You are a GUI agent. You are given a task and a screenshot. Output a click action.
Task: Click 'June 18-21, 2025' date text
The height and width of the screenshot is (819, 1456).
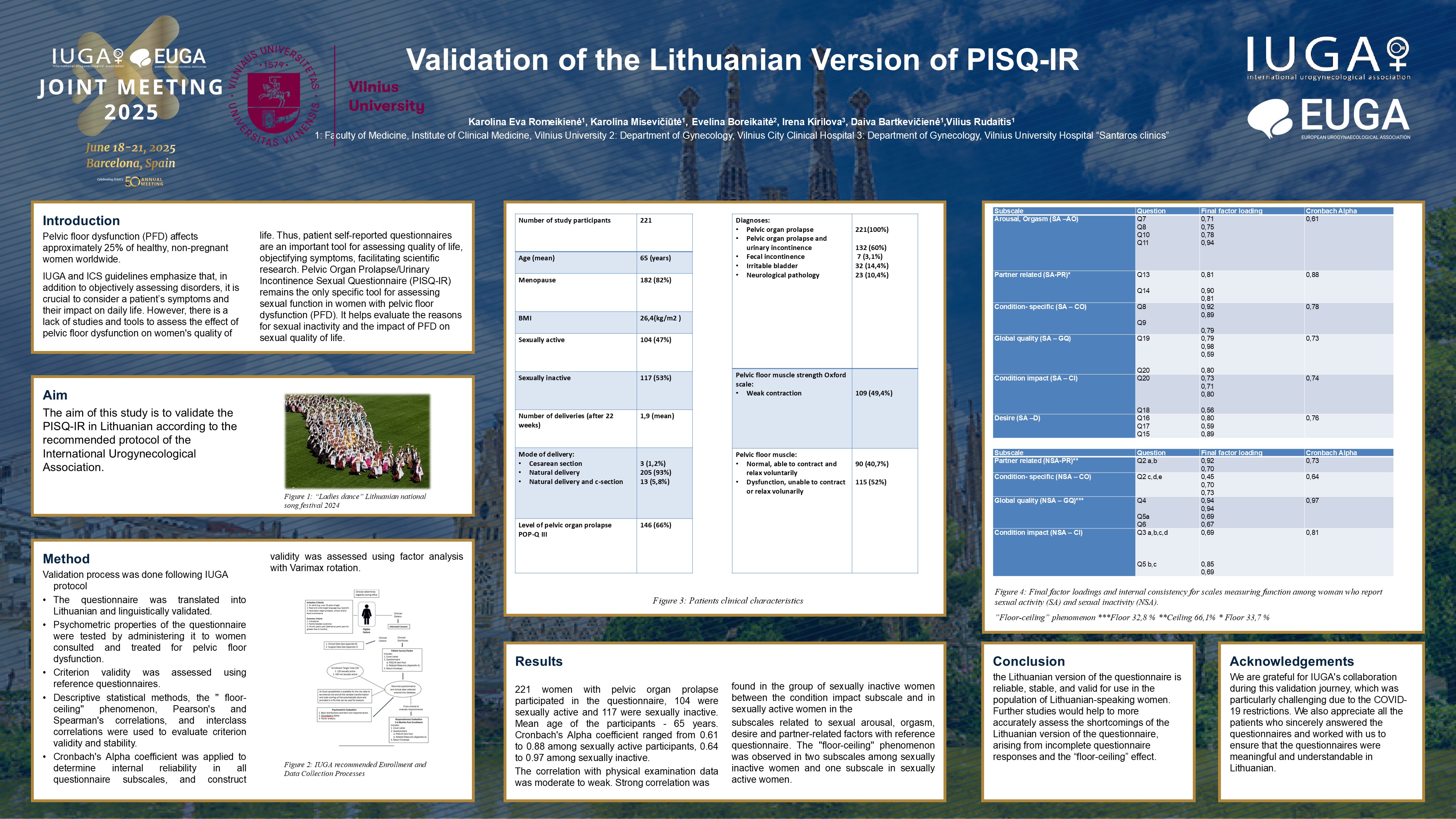131,148
